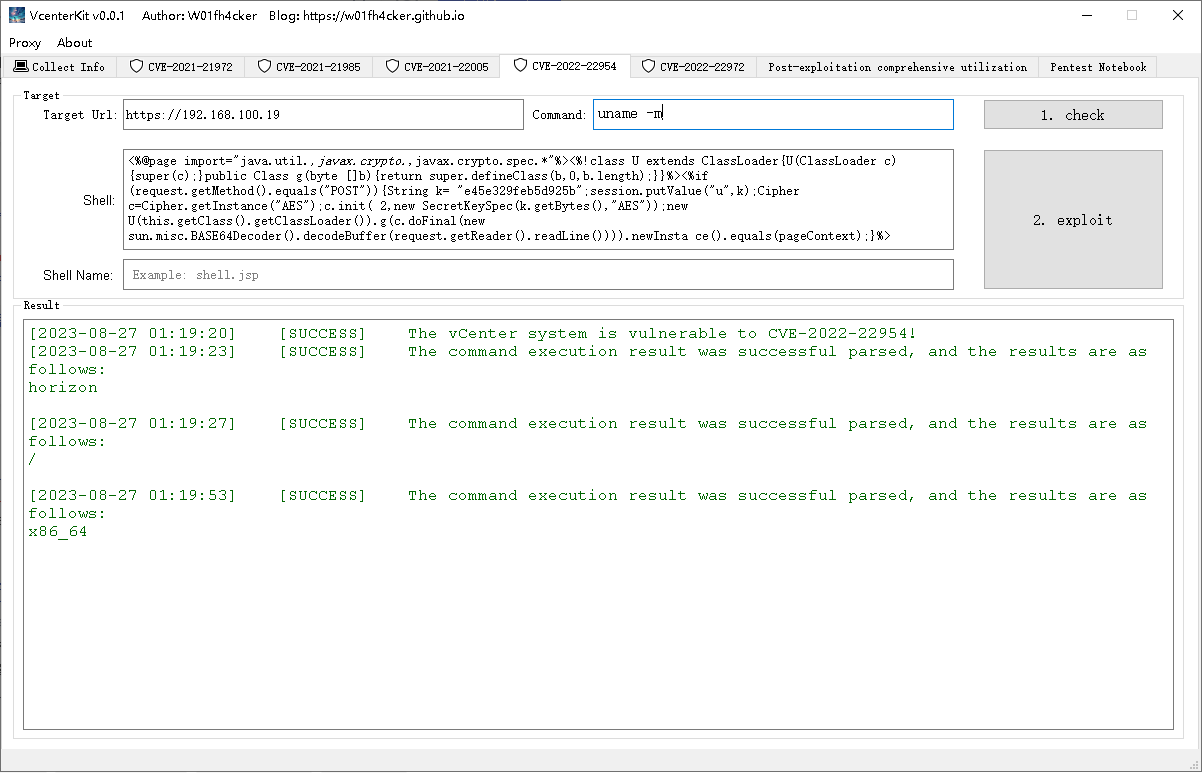This screenshot has height=773, width=1202.
Task: Switch to the CVE-2022-22972 tab
Action: [693, 67]
